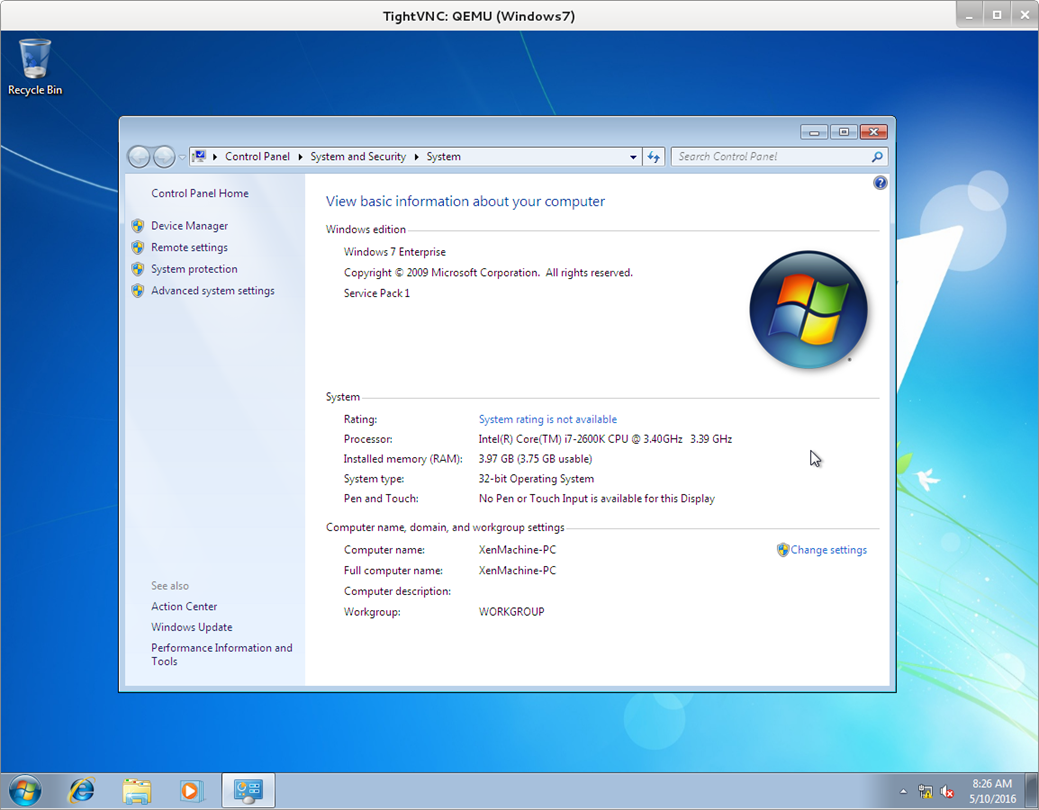
Task: Open recent pages dropdown next to Forward
Action: click(181, 157)
